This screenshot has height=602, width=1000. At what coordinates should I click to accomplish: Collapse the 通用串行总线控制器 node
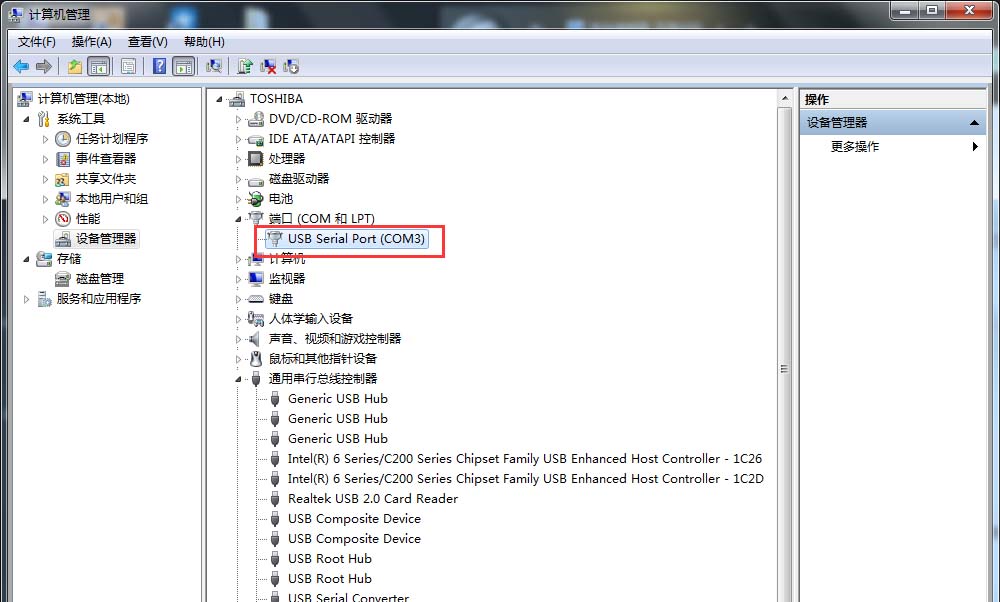239,379
